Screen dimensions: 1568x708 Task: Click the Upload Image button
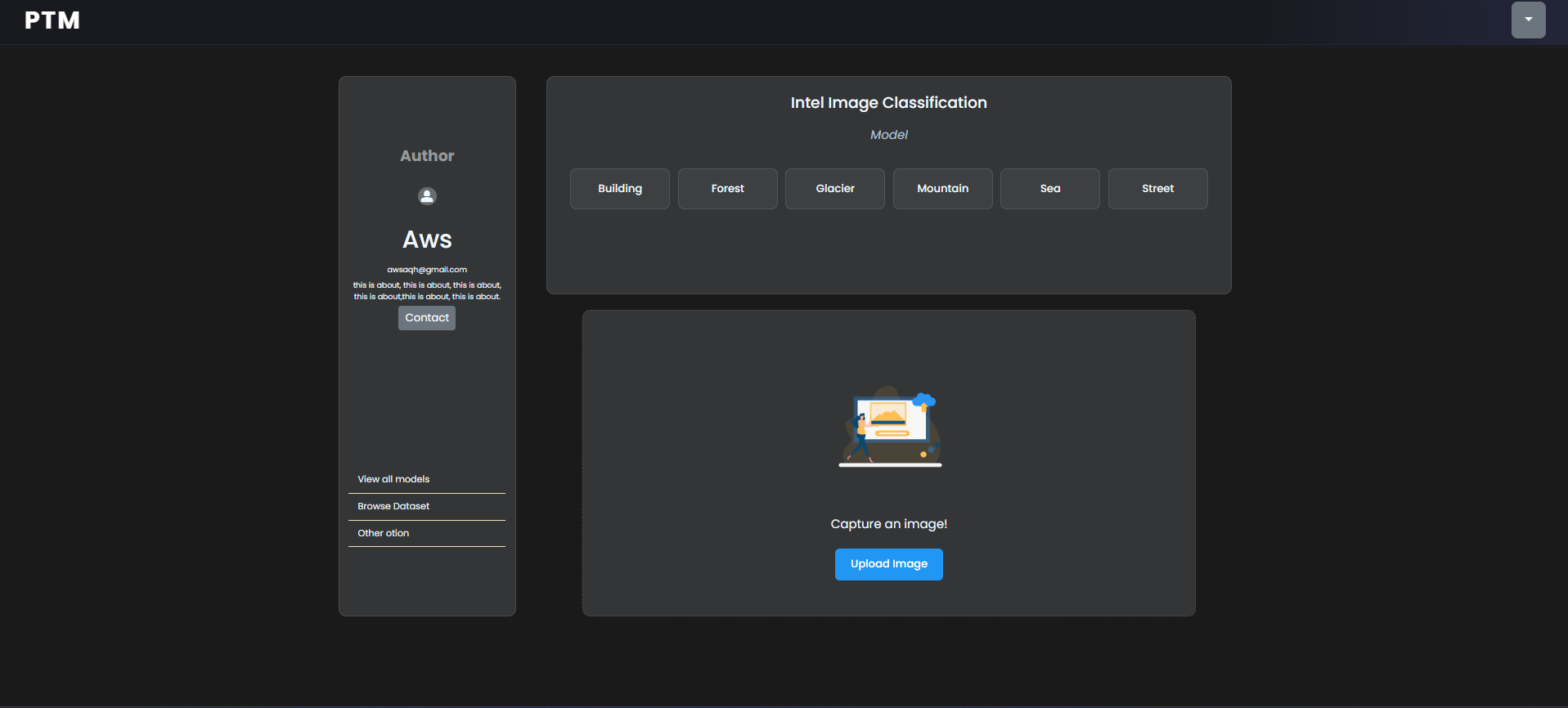tap(889, 564)
